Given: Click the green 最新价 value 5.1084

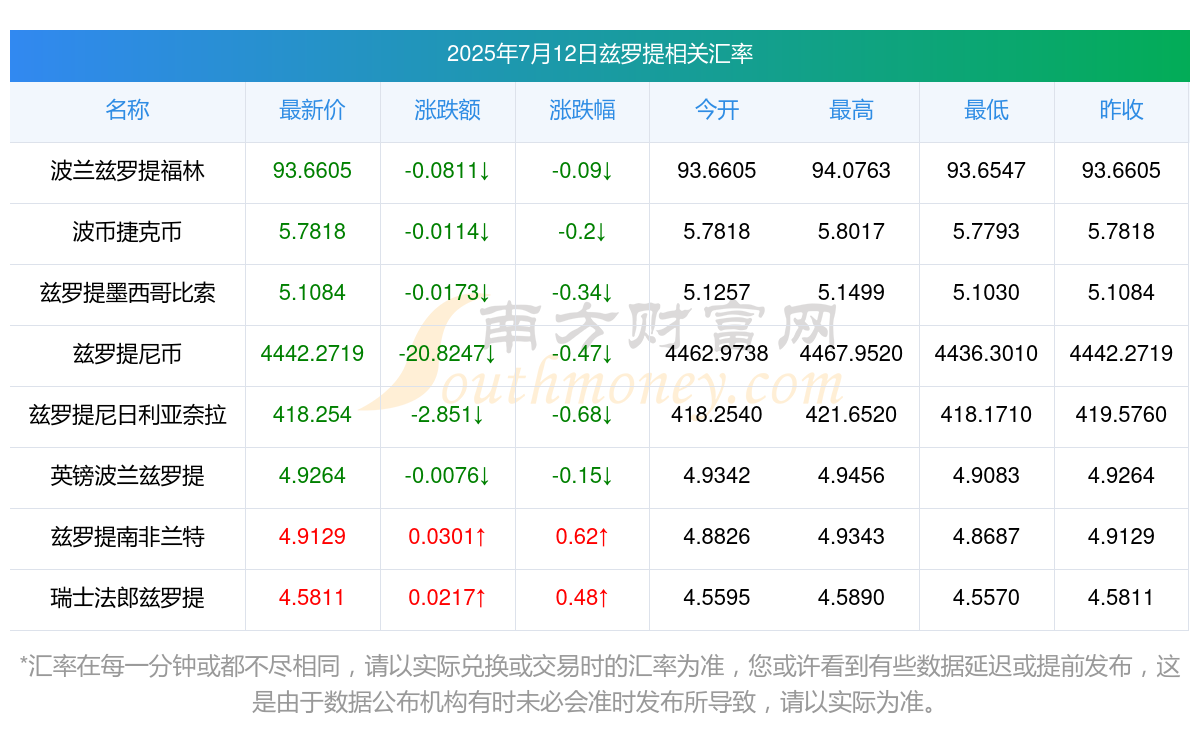Looking at the screenshot, I should (312, 293).
